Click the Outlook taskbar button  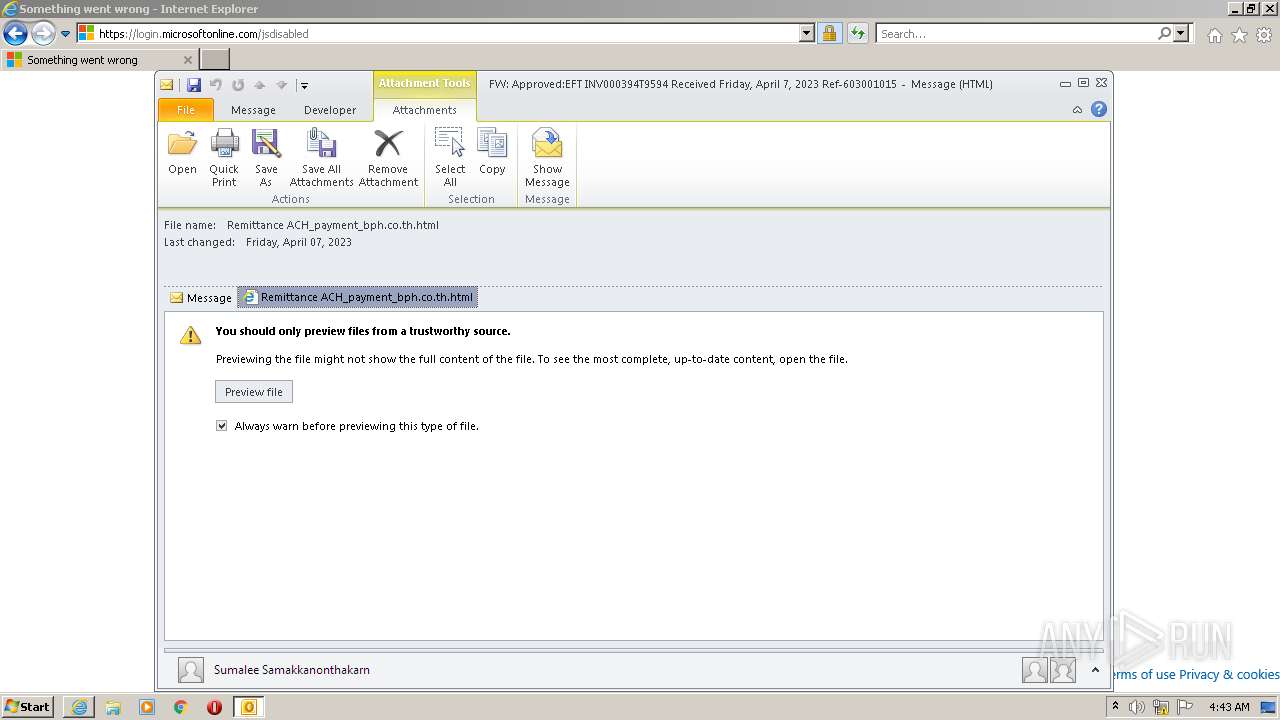[249, 707]
